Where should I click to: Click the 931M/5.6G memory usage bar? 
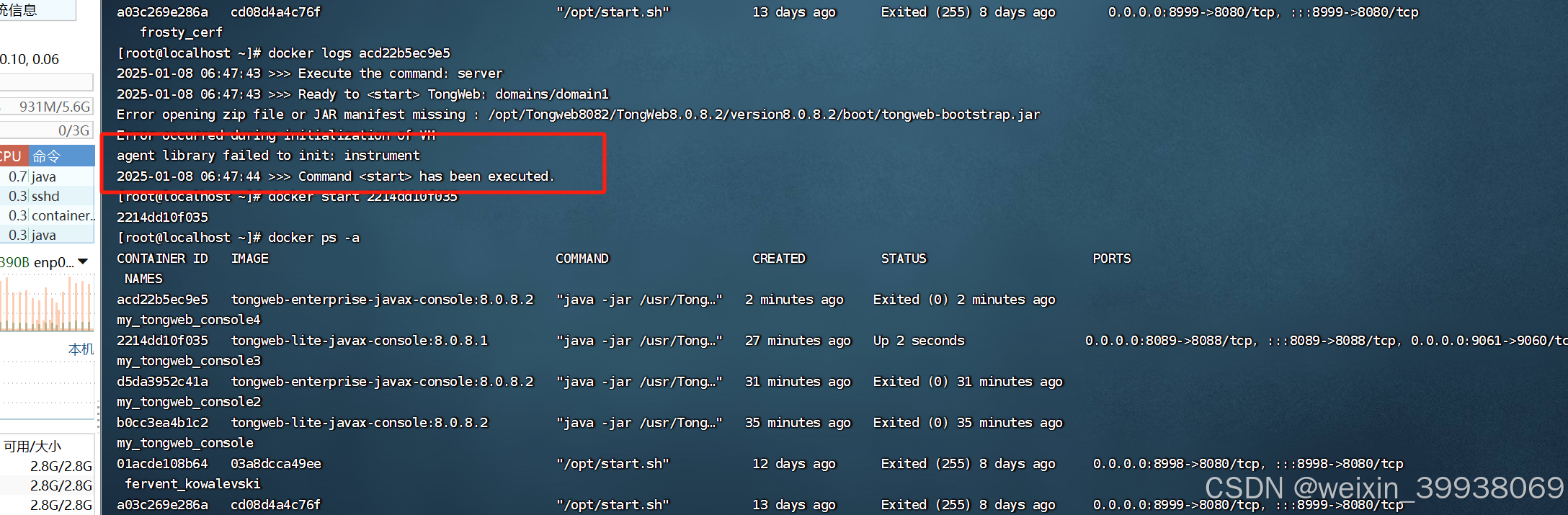(x=46, y=107)
